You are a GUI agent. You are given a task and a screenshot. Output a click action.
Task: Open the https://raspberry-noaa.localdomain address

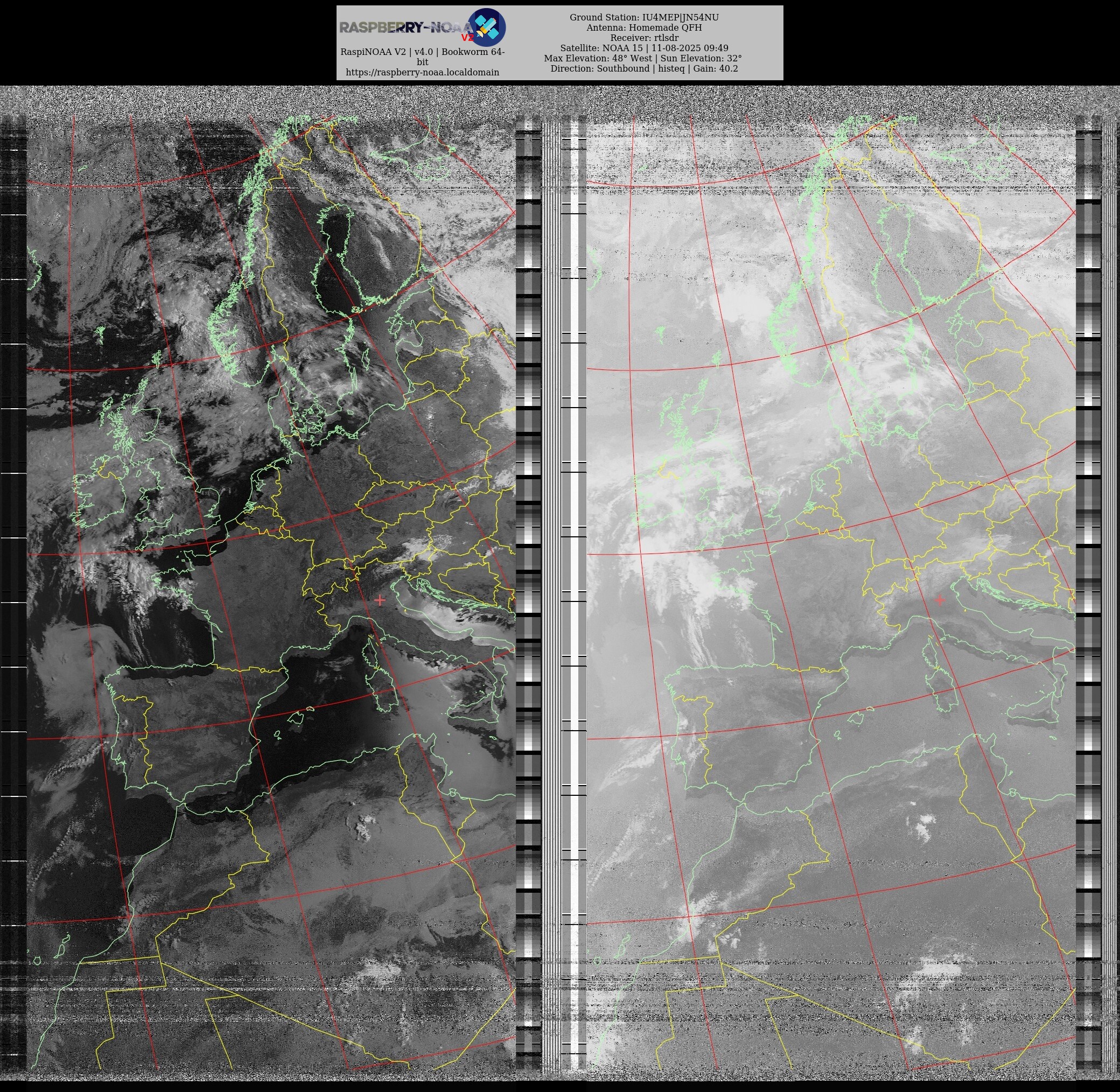pos(422,72)
